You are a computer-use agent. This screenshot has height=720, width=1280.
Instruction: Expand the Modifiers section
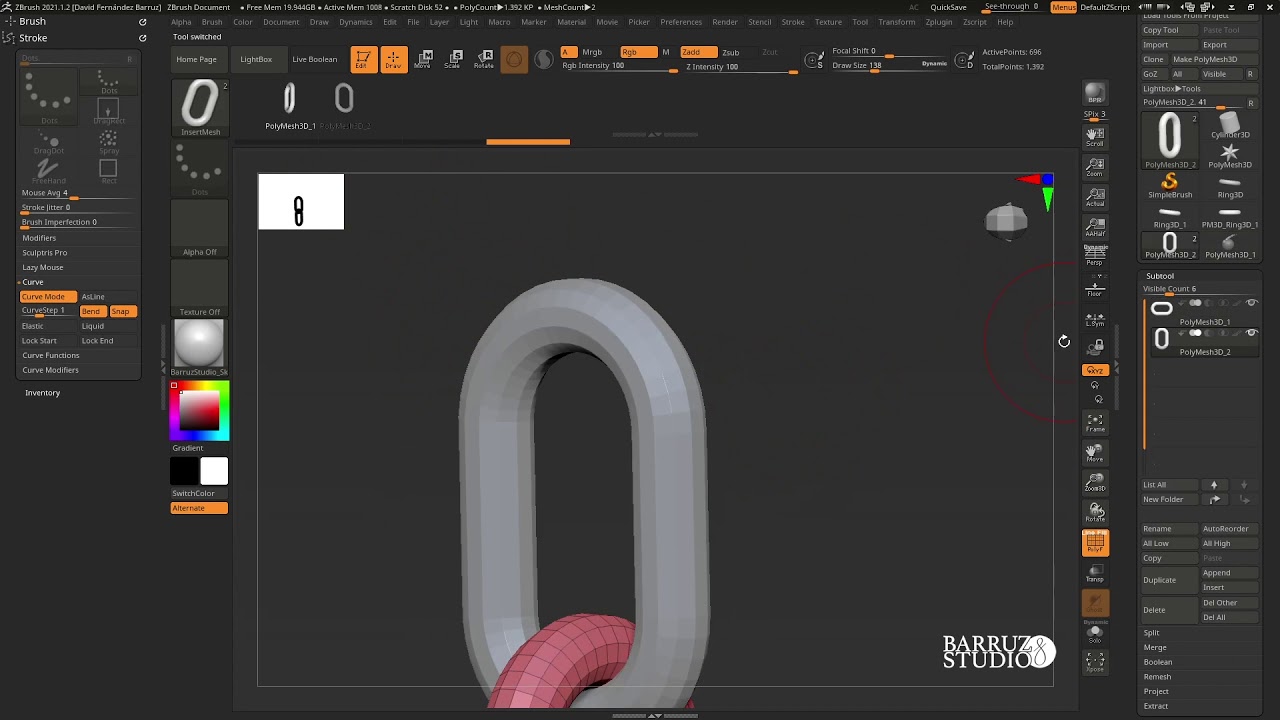point(39,238)
